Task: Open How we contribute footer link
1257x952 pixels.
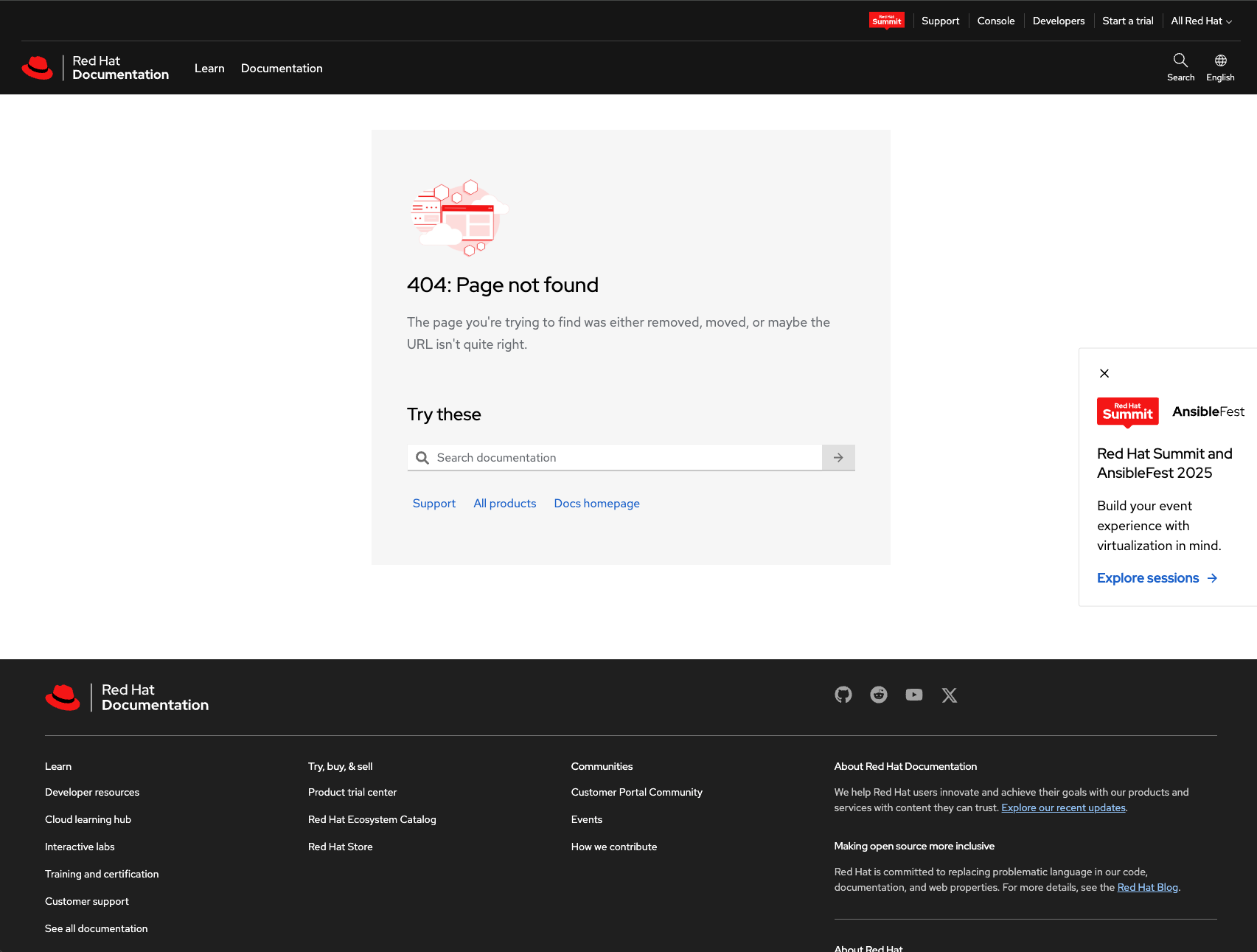Action: coord(614,847)
